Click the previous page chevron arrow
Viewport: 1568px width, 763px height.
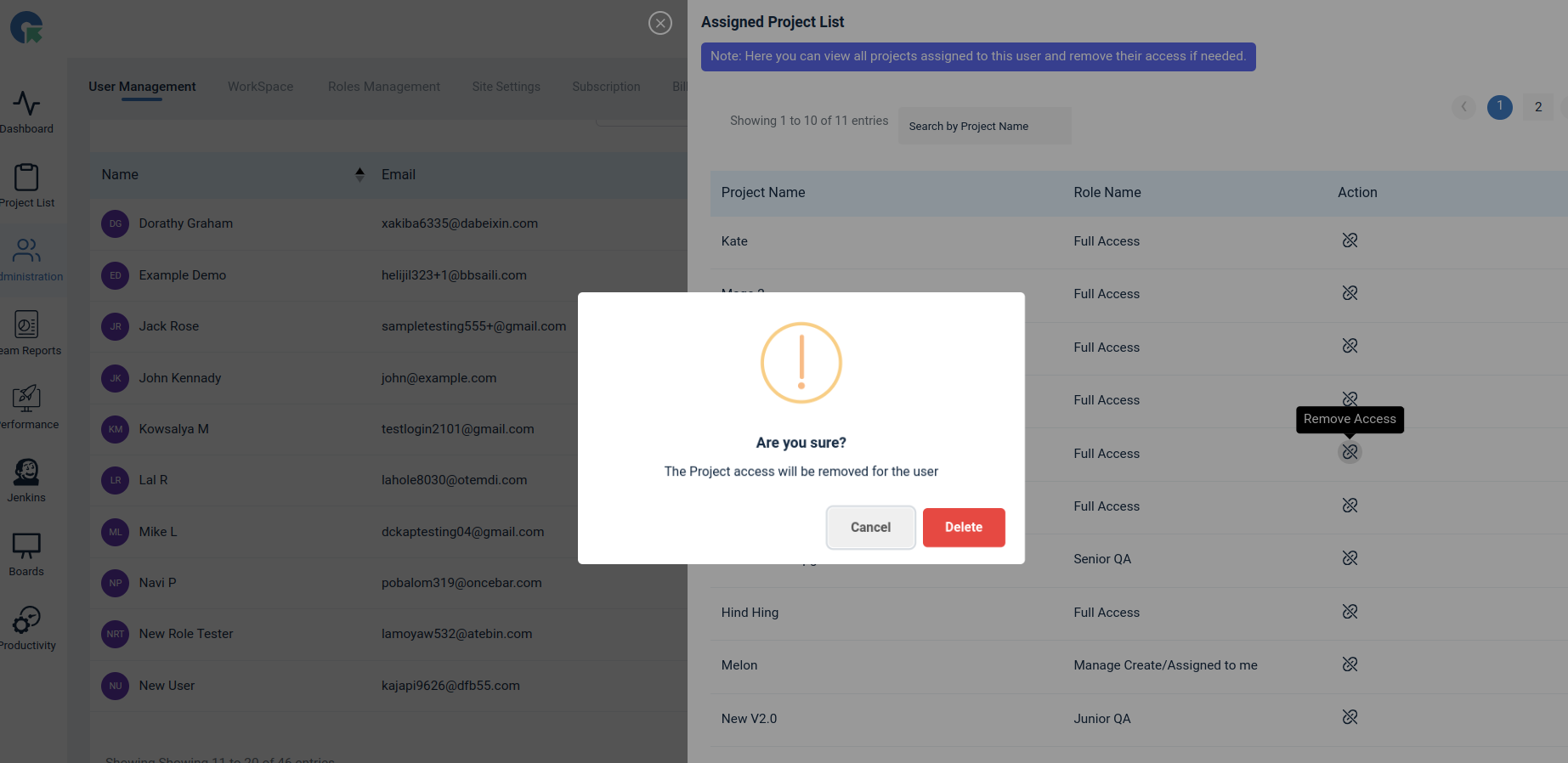(x=1463, y=107)
